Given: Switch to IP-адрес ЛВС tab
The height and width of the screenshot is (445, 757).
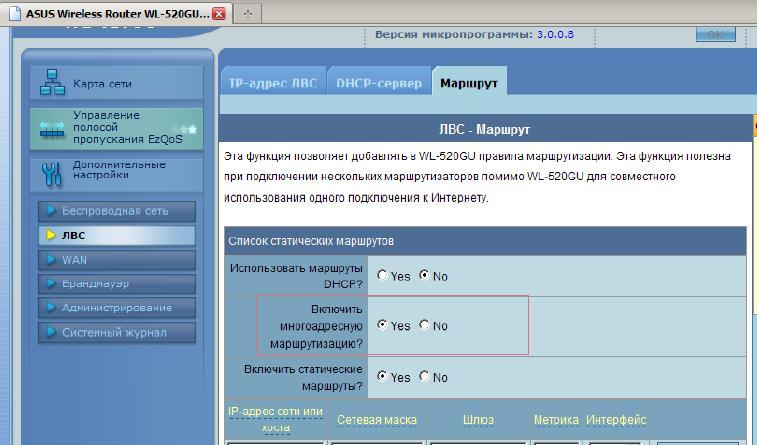Looking at the screenshot, I should pyautogui.click(x=273, y=82).
